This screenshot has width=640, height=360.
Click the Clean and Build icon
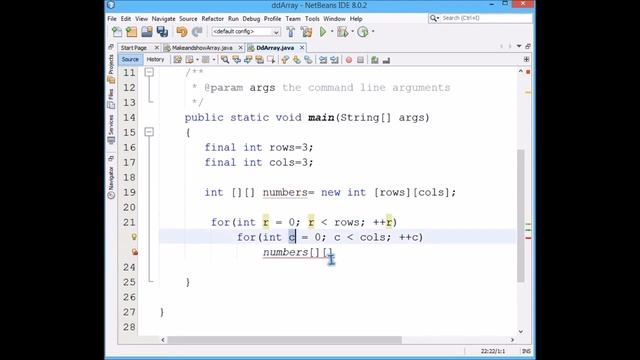point(306,31)
